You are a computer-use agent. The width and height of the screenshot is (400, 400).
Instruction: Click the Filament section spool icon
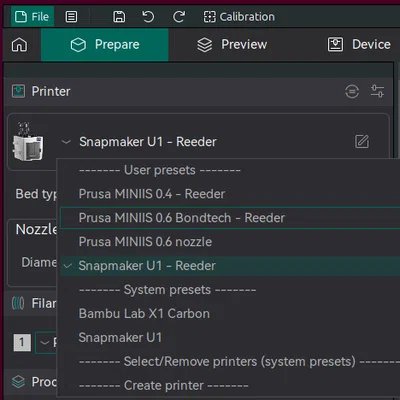[x=18, y=303]
